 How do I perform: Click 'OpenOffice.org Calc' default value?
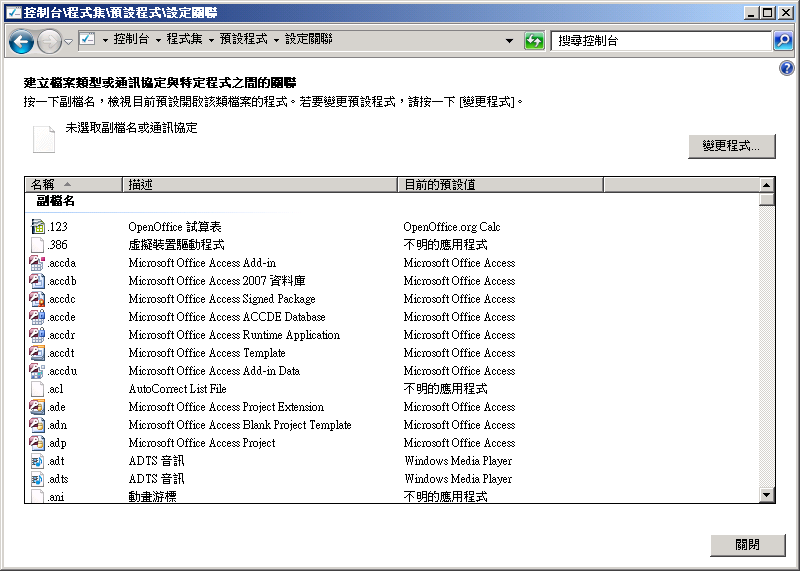pos(452,227)
